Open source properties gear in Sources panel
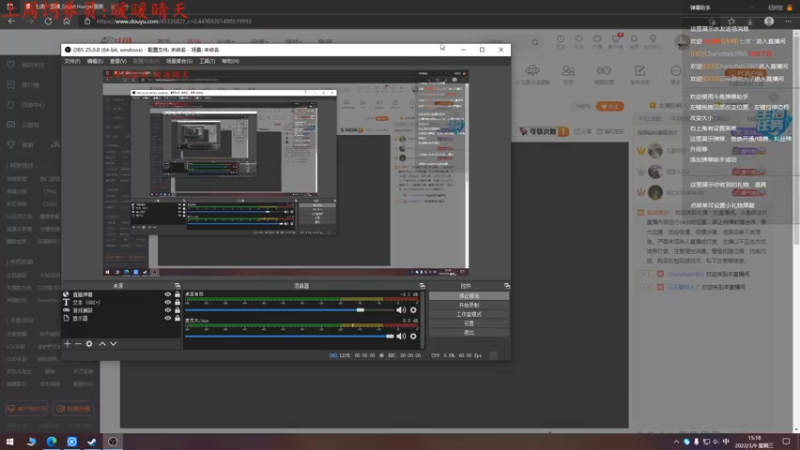 (x=89, y=344)
